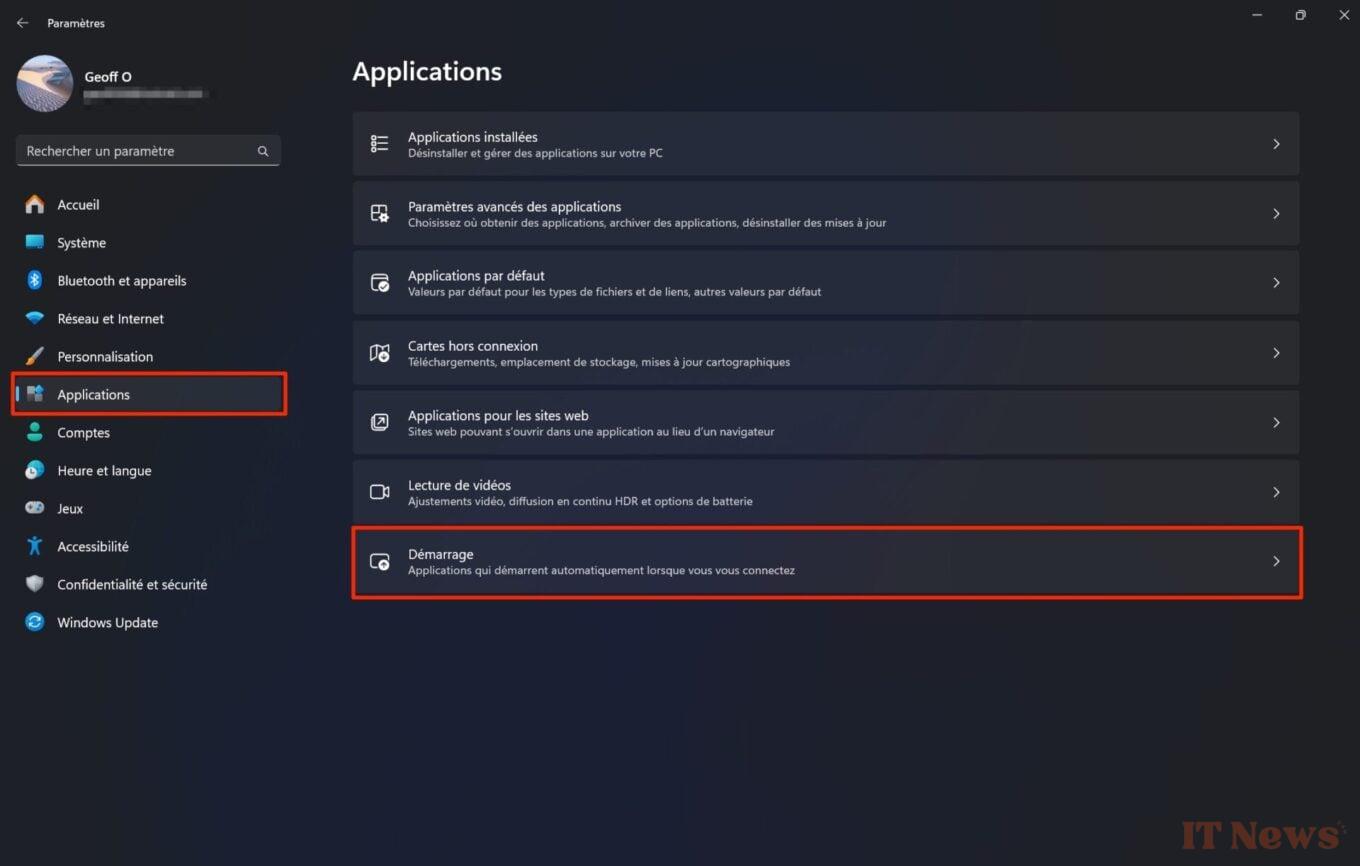Click the Applications installées list icon
Image resolution: width=1360 pixels, height=866 pixels.
click(x=379, y=143)
